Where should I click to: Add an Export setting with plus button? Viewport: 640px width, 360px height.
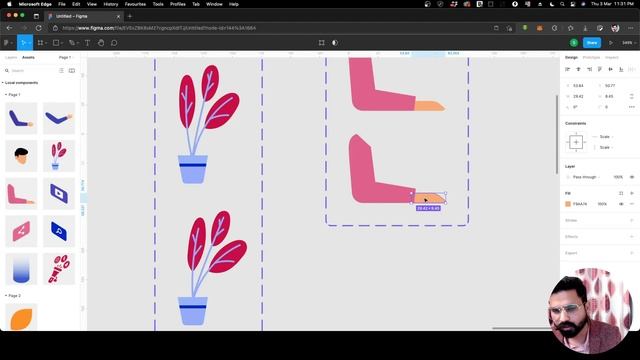[x=632, y=253]
